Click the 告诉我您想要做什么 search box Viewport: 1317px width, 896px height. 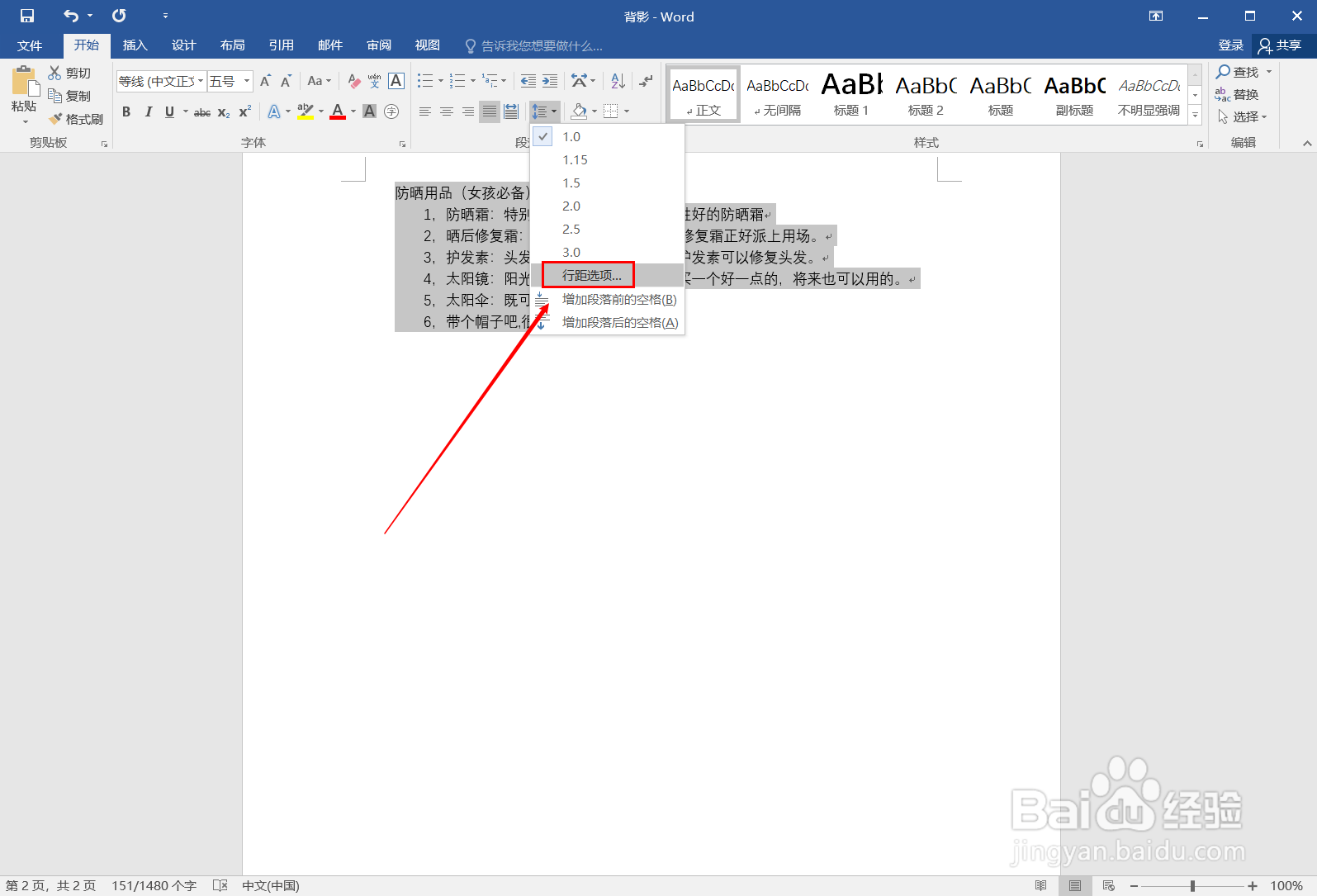coord(534,45)
